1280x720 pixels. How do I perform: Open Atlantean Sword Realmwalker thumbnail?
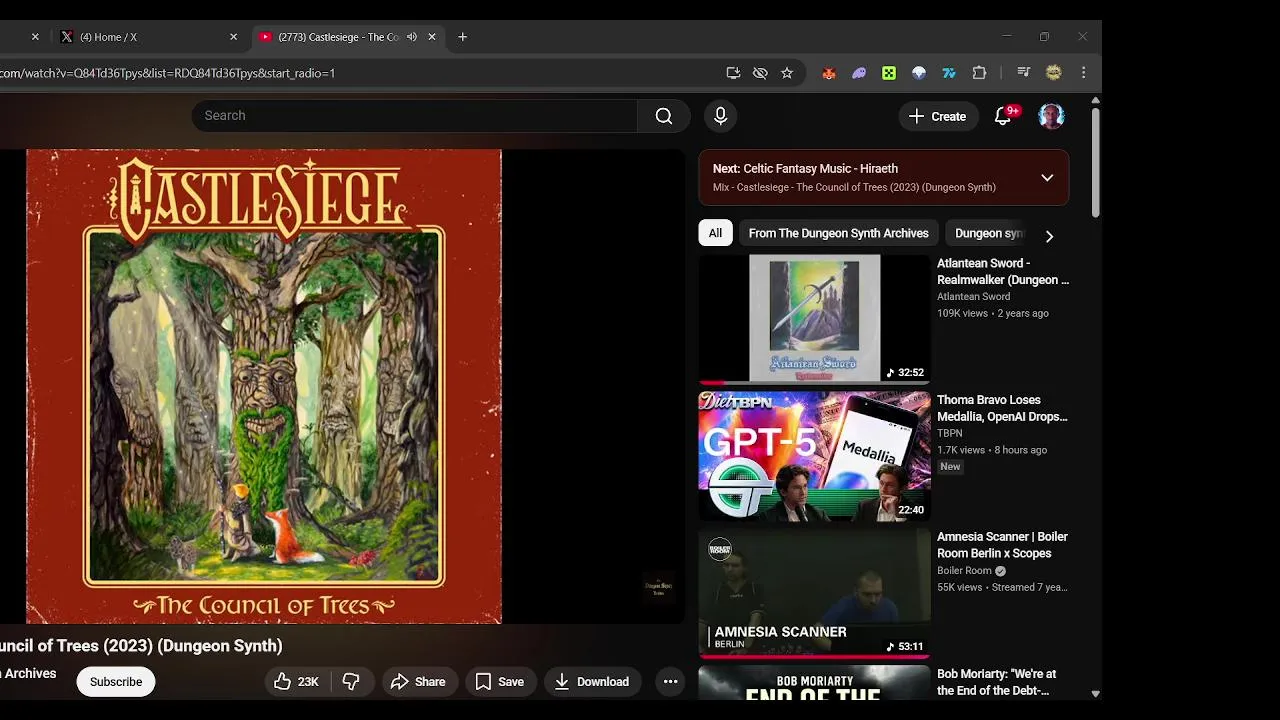point(814,318)
